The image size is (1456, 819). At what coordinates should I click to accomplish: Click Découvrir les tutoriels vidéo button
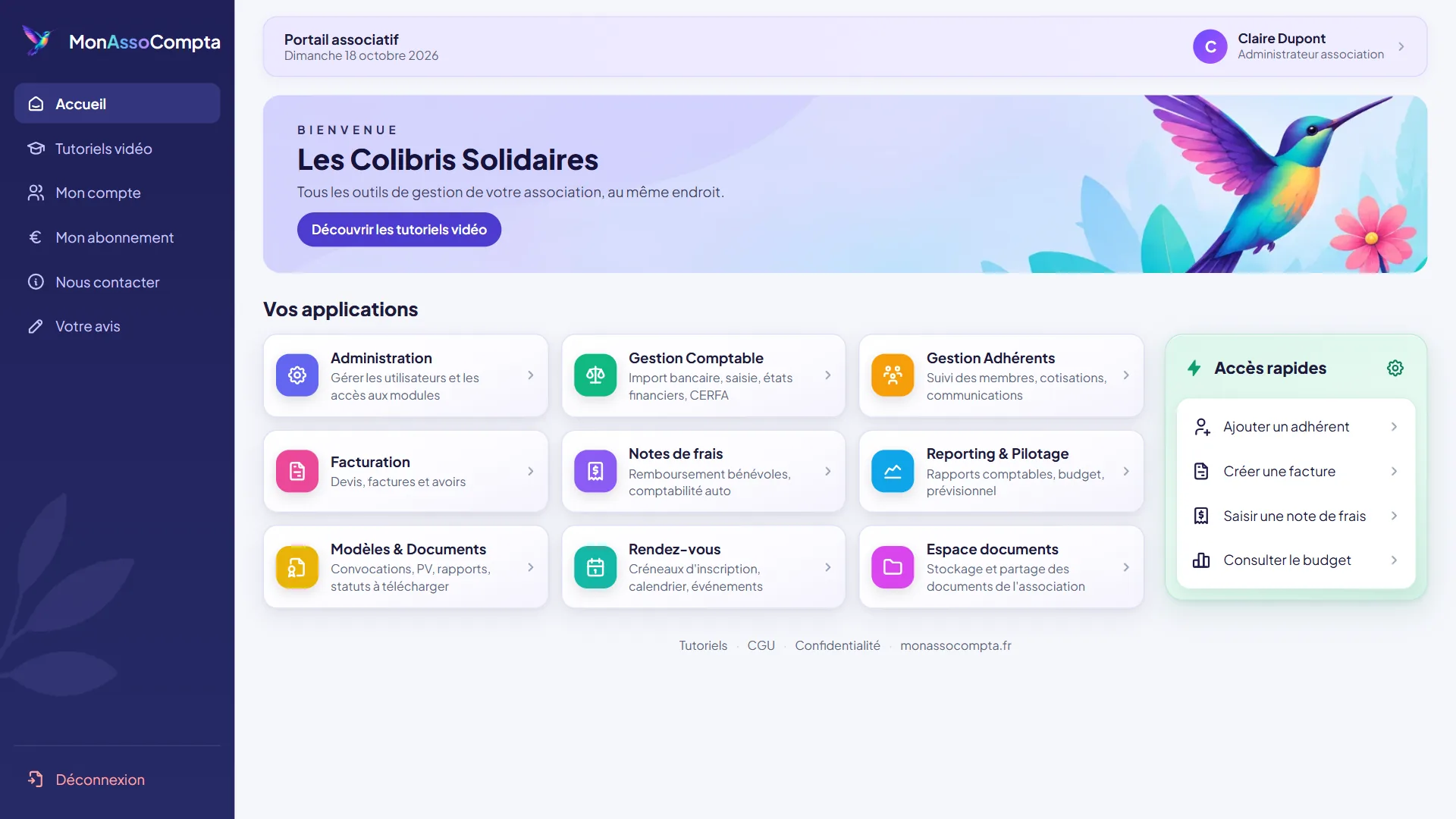[399, 230]
